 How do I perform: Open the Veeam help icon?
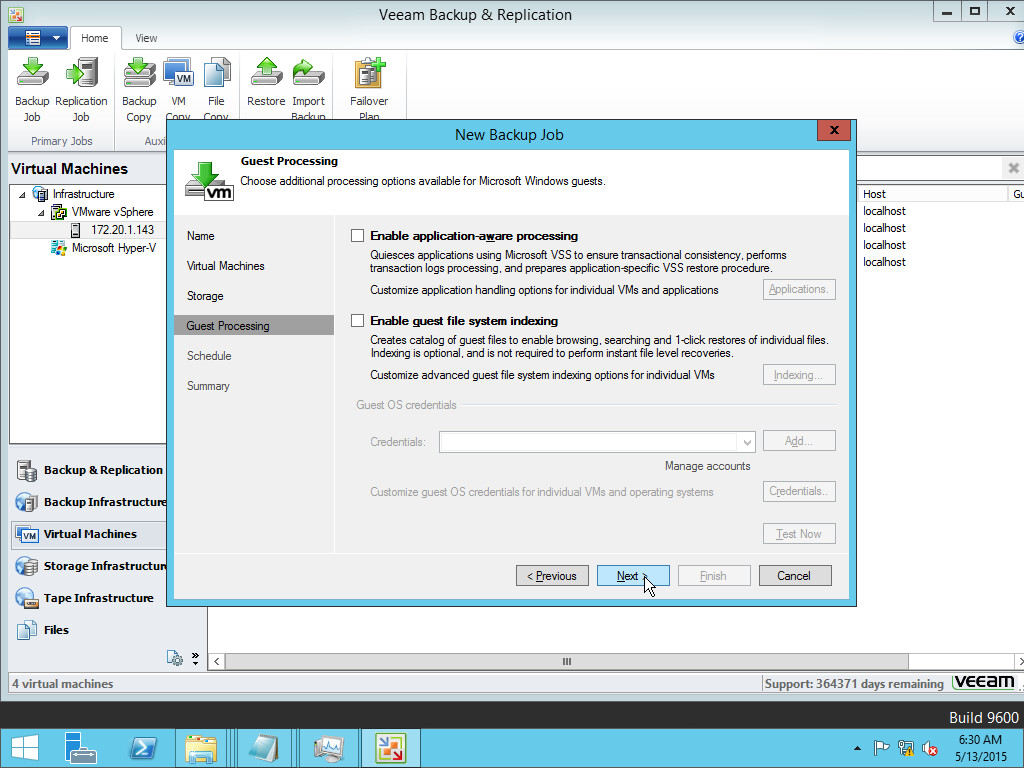[1018, 38]
